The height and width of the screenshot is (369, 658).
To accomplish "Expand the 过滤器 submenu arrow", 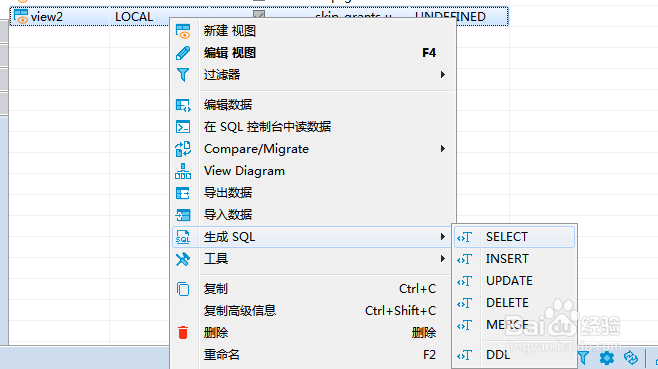I will click(442, 75).
